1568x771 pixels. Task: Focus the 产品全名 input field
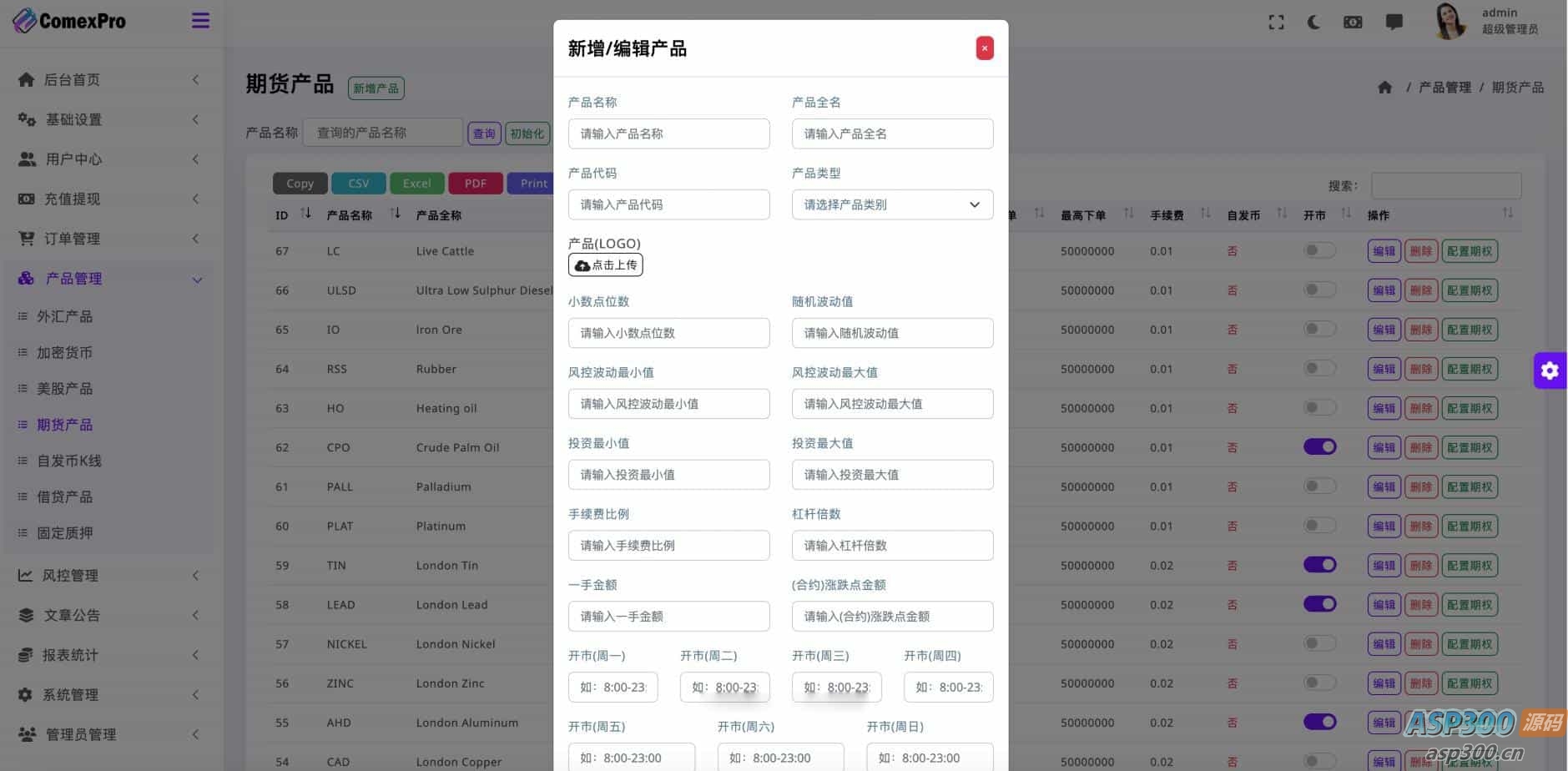pos(892,134)
